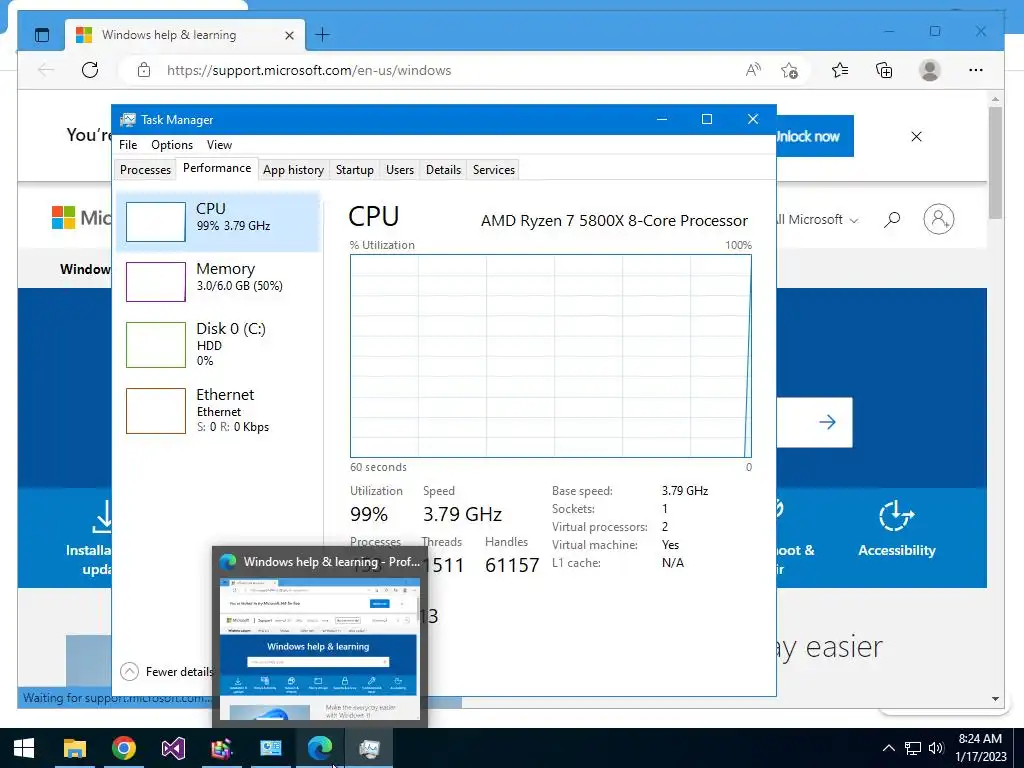This screenshot has height=768, width=1024.
Task: Collapse Task Manager with Fewer details
Action: (167, 671)
